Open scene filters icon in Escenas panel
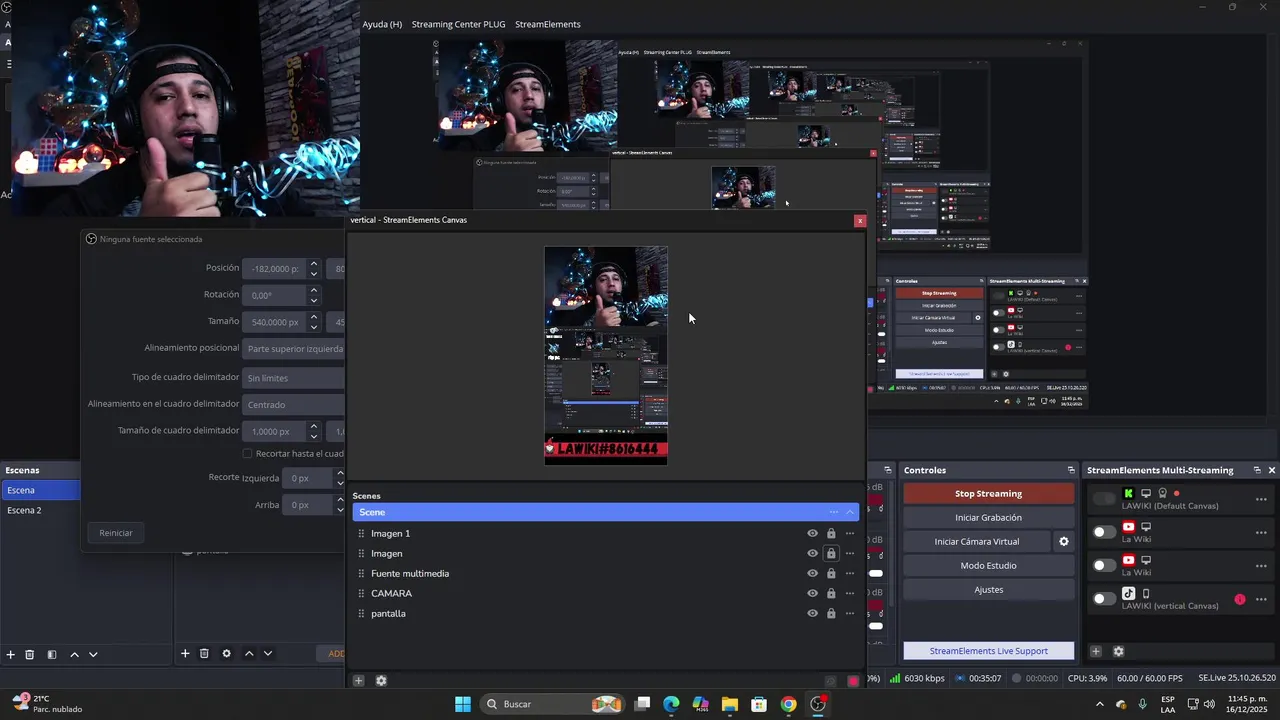1280x720 pixels. coord(52,654)
